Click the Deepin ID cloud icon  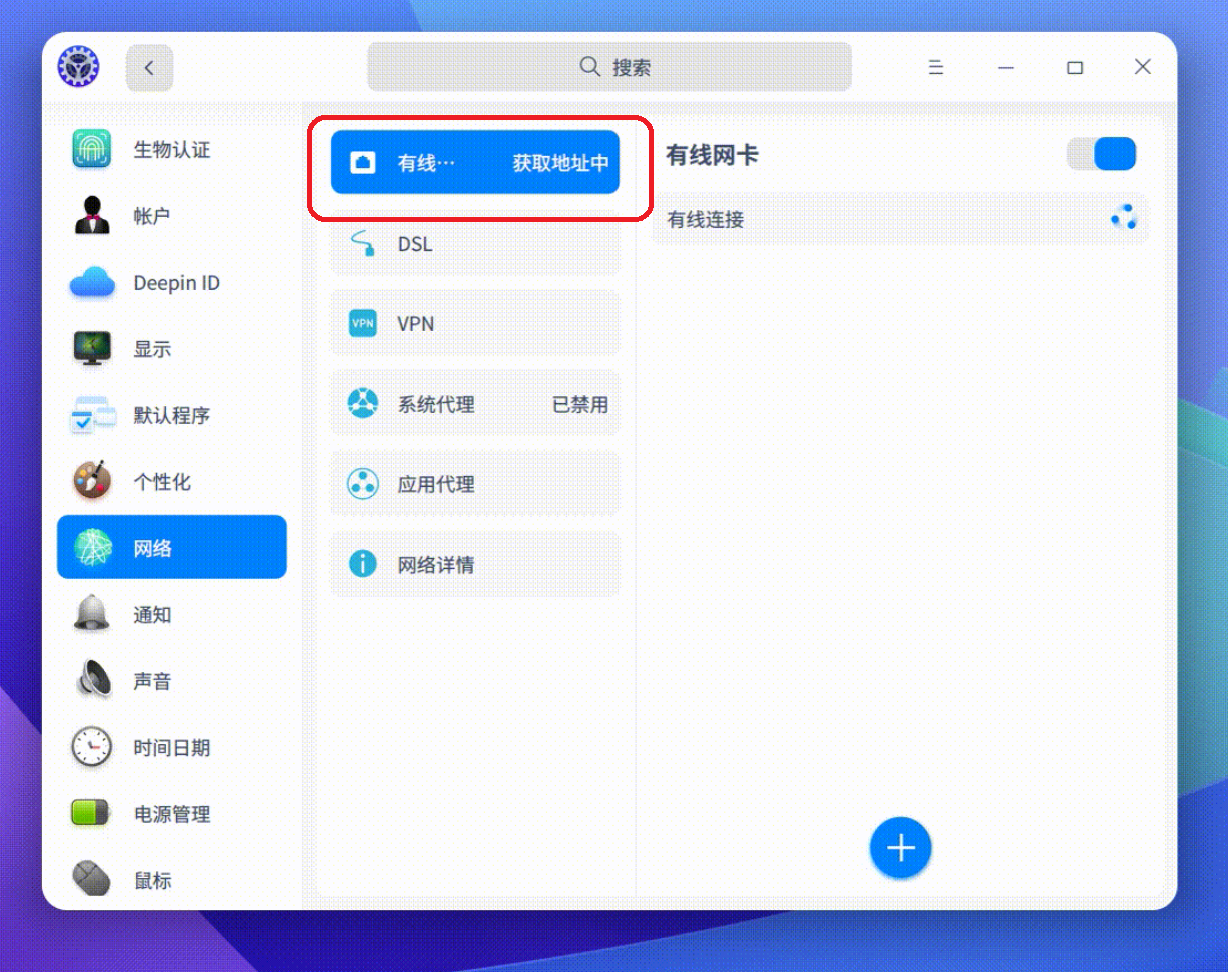[x=92, y=283]
